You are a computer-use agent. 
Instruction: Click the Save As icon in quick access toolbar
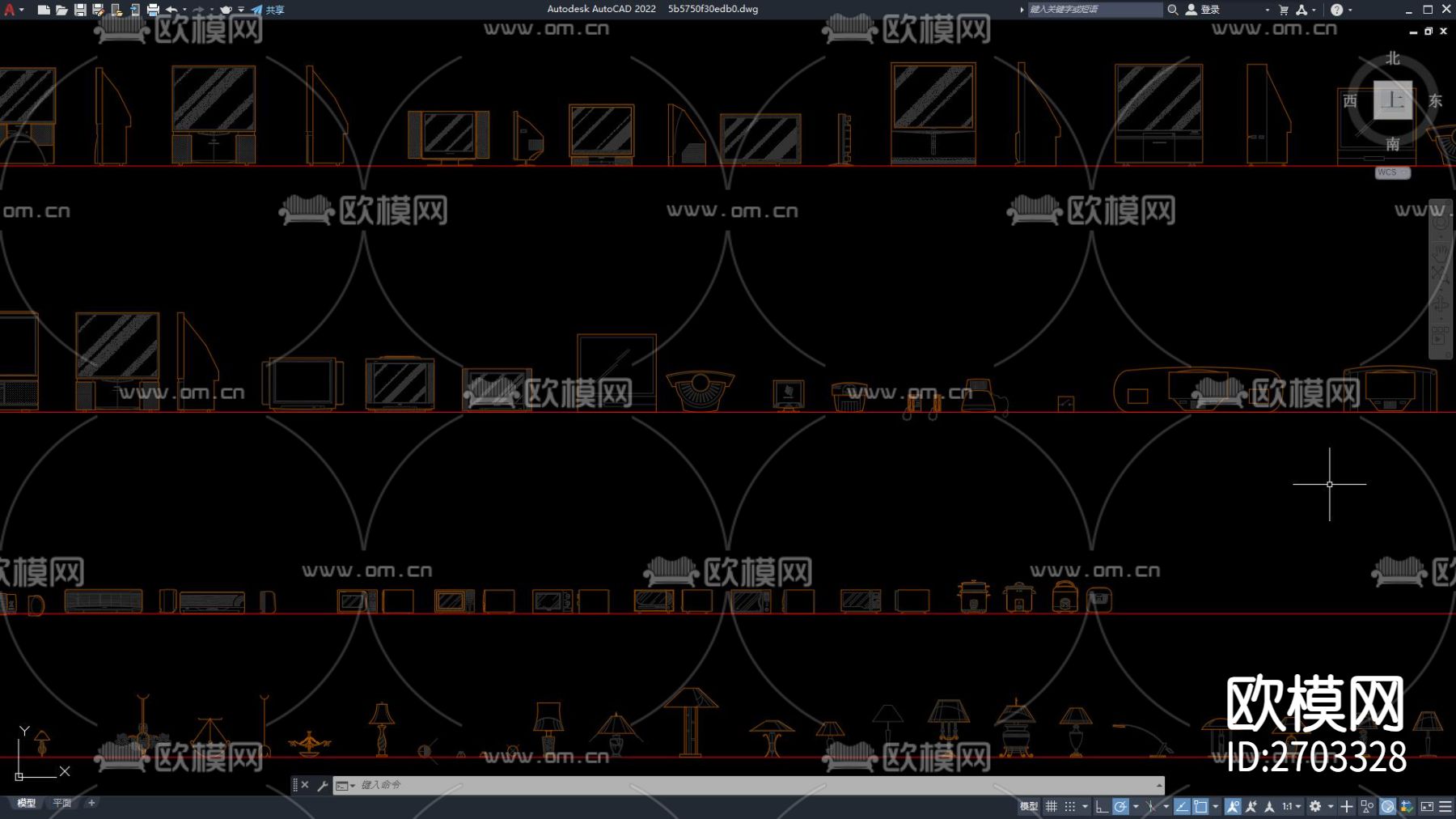click(x=98, y=10)
